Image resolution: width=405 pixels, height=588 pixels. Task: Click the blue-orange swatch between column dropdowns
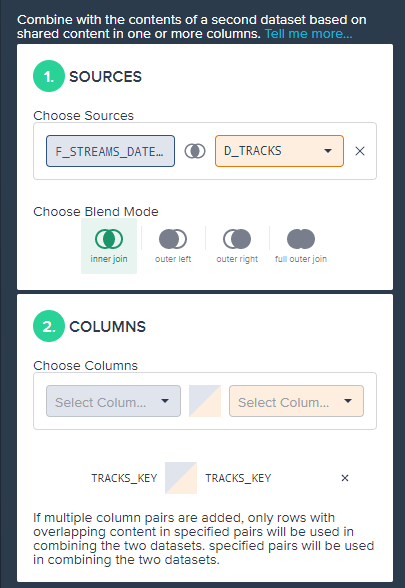[205, 401]
